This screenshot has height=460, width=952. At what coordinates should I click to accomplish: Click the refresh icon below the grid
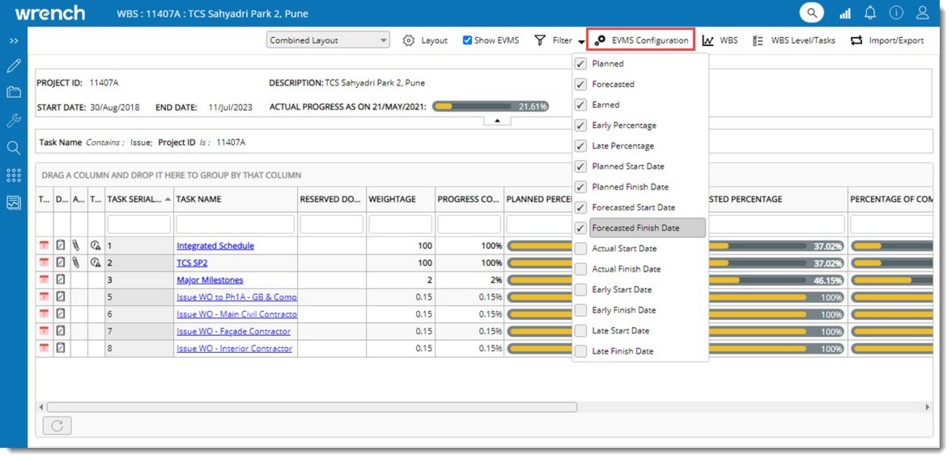point(57,425)
